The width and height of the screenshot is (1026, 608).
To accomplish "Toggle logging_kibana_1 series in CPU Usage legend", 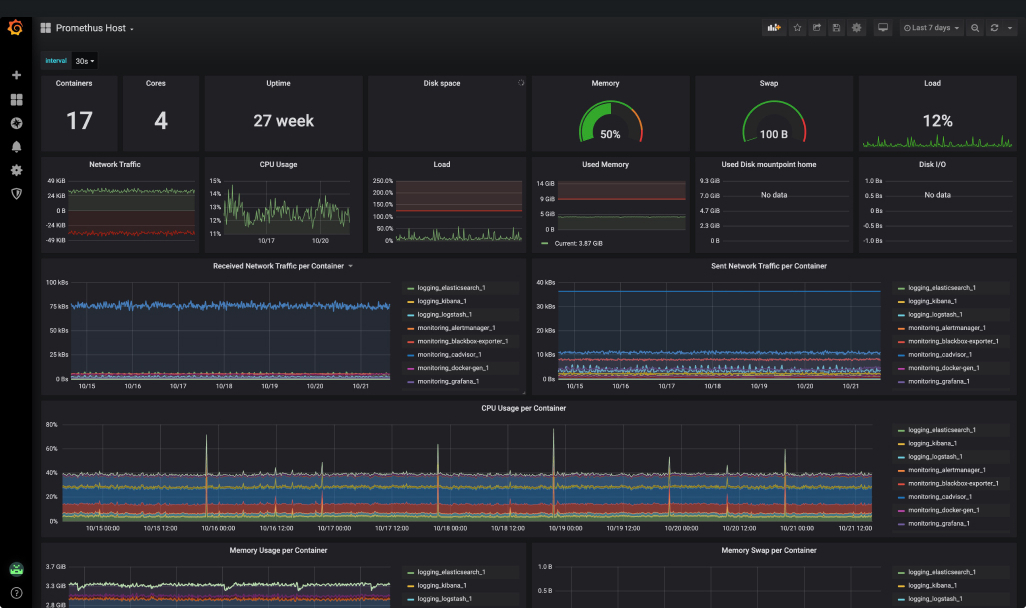I will [931, 442].
